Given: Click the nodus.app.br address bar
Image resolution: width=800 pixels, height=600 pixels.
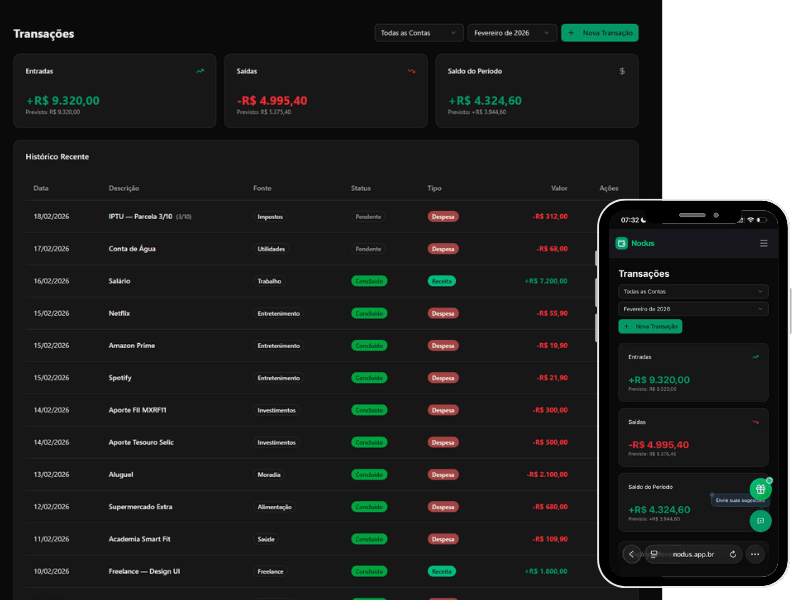Looking at the screenshot, I should pyautogui.click(x=693, y=554).
